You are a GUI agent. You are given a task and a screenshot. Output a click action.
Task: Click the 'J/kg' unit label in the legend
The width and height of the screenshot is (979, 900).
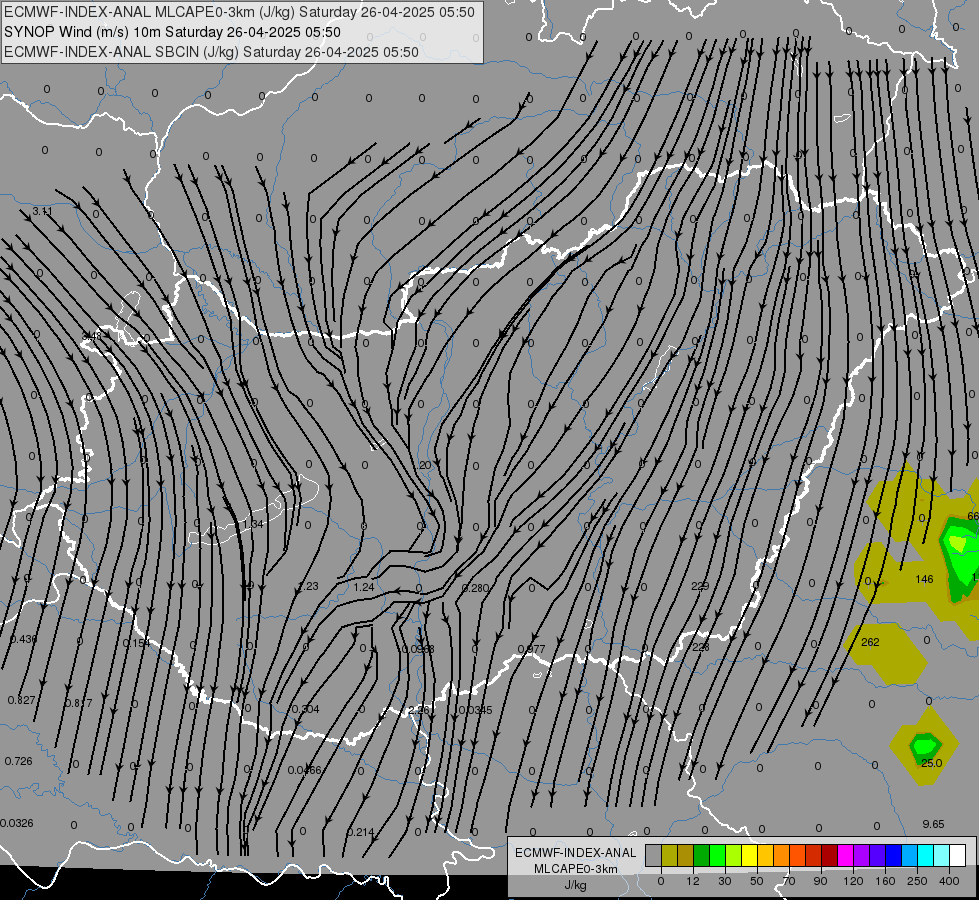pos(576,885)
